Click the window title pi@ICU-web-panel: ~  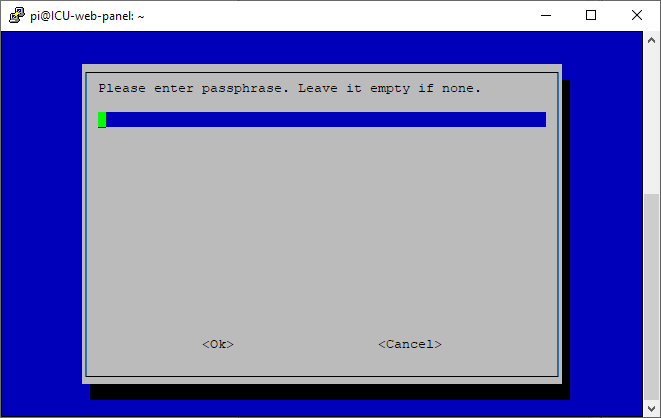tap(87, 16)
